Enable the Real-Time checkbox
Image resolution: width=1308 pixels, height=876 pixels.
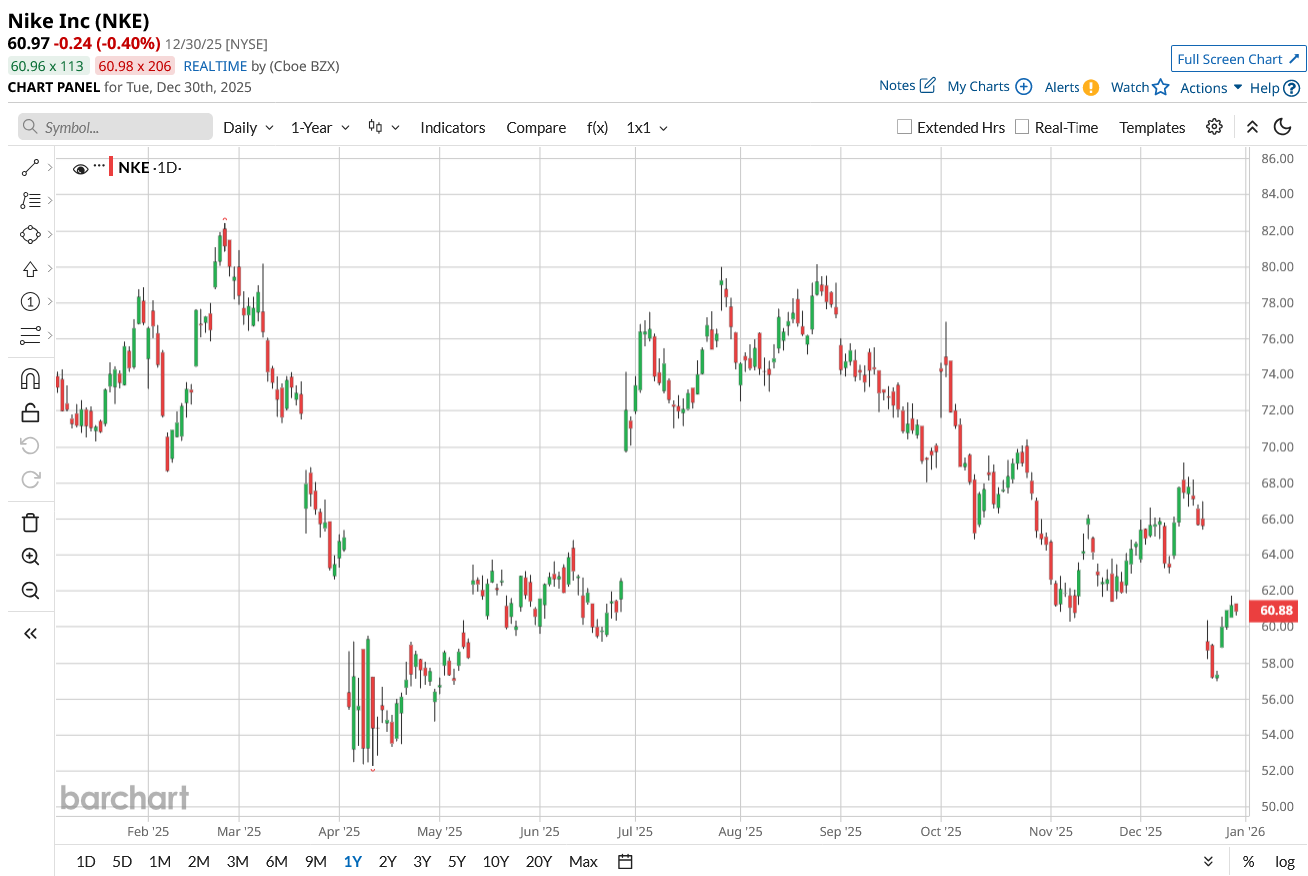coord(1022,127)
